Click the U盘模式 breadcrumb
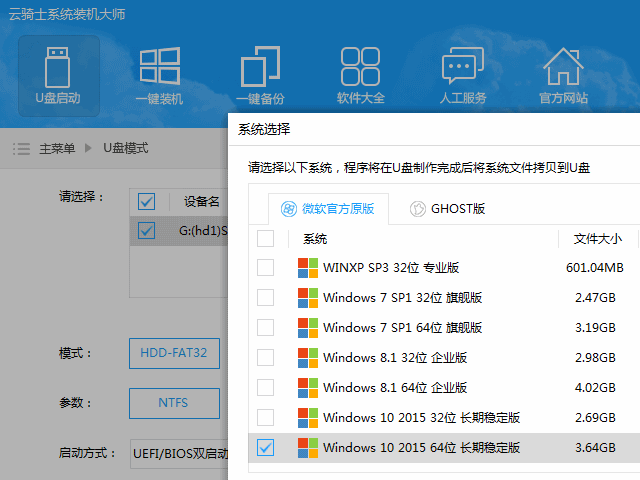 pos(126,148)
